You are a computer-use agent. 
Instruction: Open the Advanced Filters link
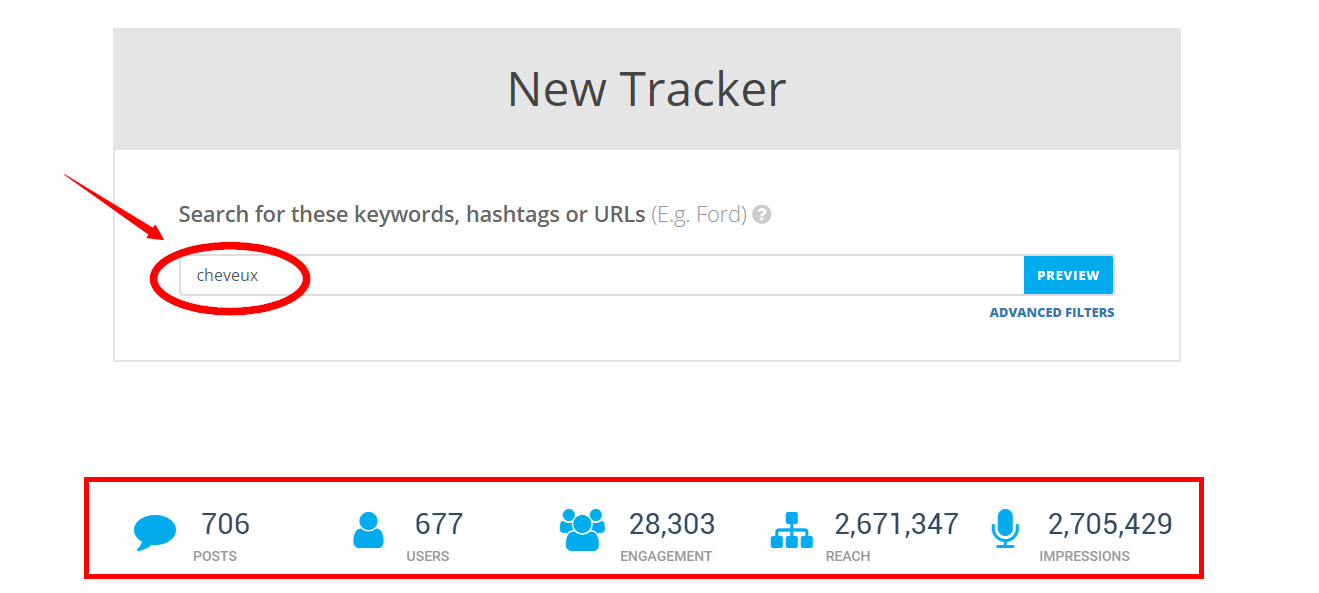tap(1051, 313)
